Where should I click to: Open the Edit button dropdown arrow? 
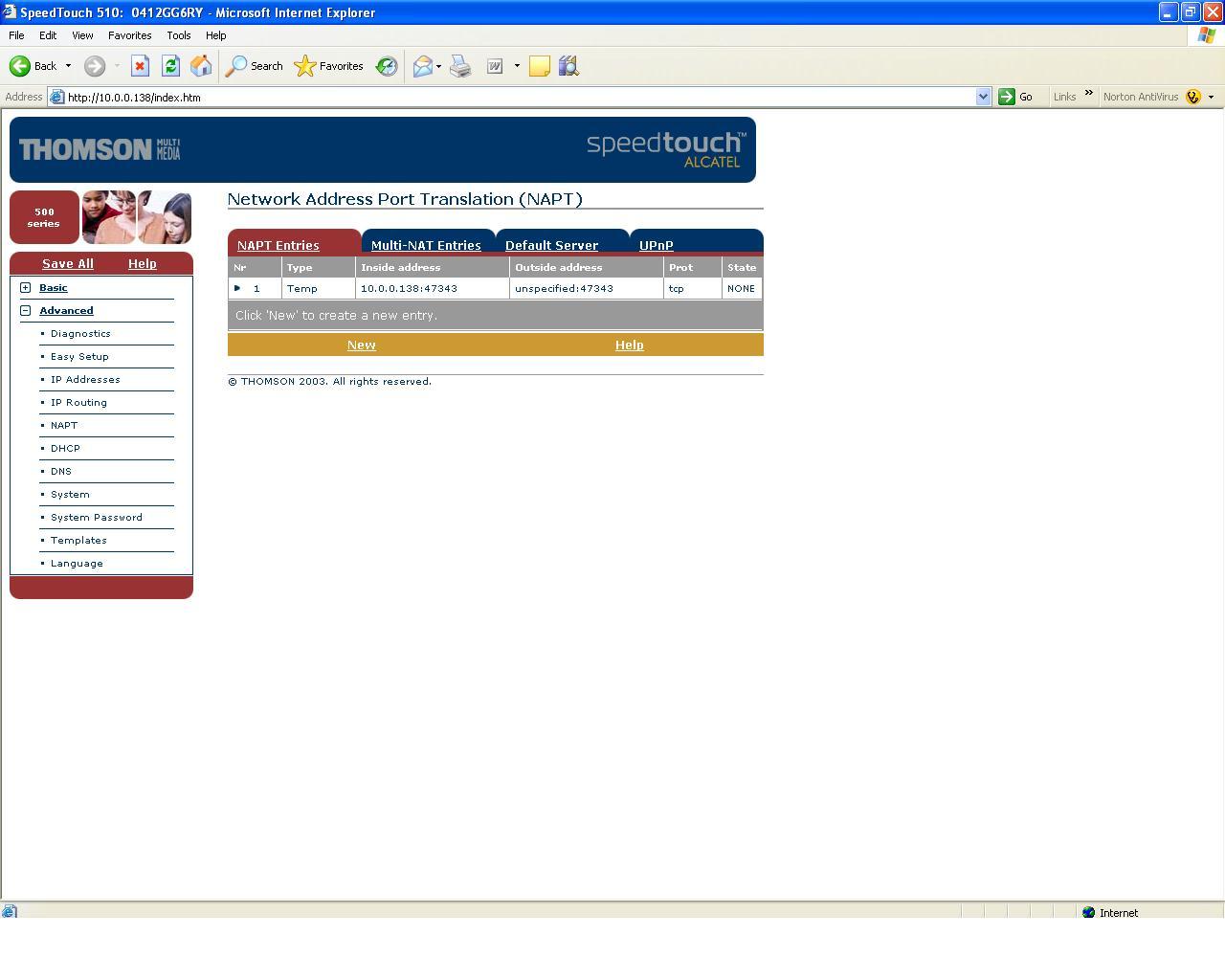click(517, 66)
